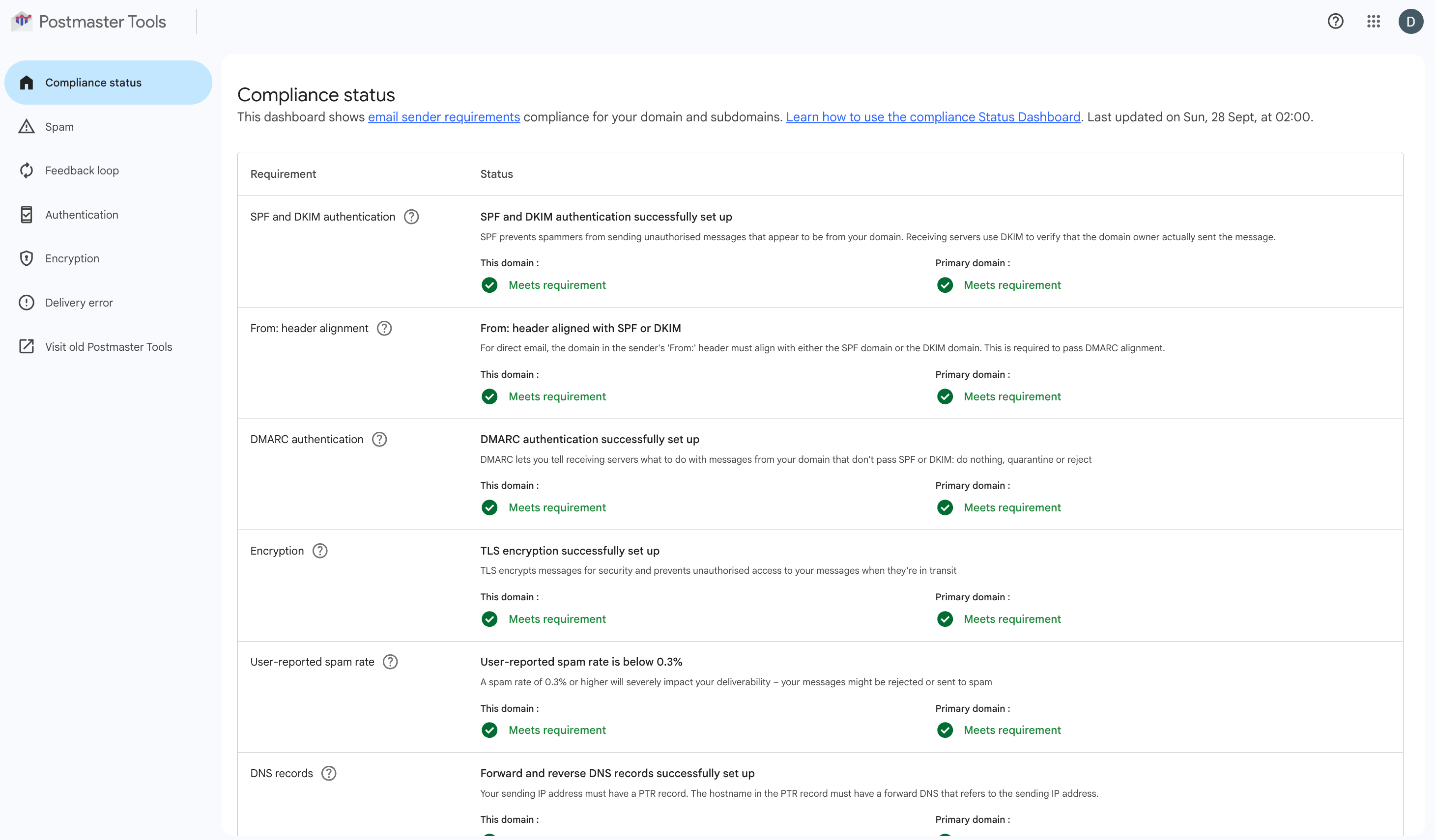Click the Postmaster Tools logo icon

[x=22, y=21]
